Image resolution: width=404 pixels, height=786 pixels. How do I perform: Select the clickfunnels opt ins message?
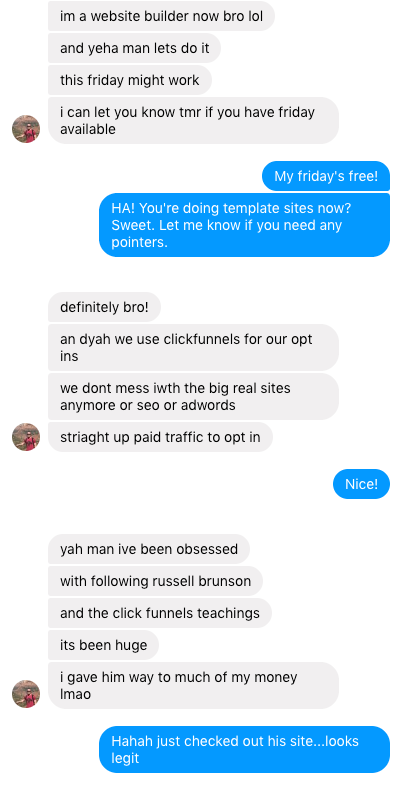[193, 347]
